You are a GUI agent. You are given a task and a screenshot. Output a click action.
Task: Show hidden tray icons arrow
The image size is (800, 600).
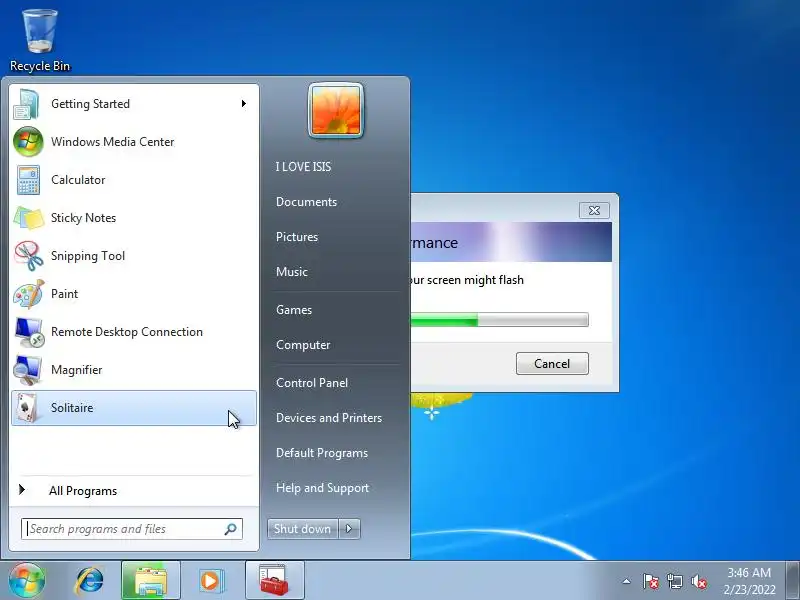pyautogui.click(x=627, y=581)
